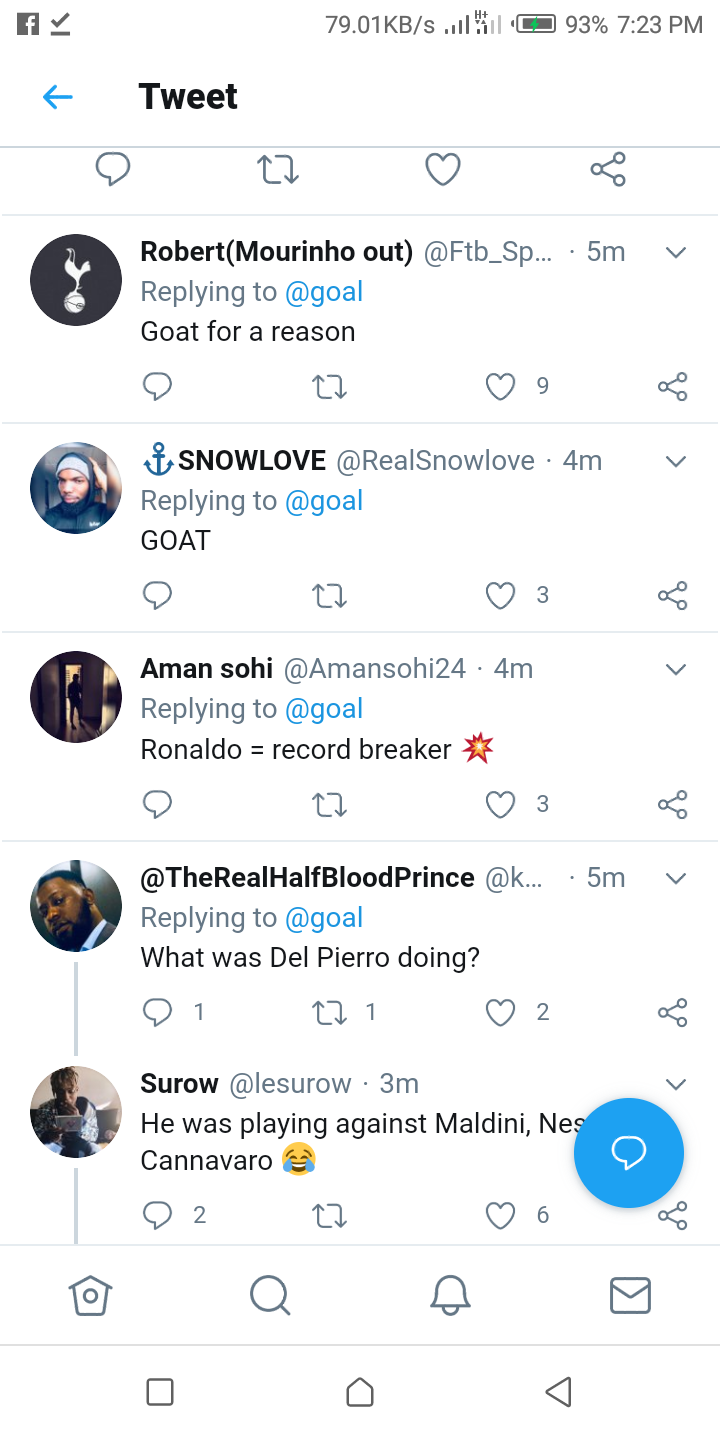Expand options chevron on Robert's reply
This screenshot has width=720, height=1440.
point(676,253)
